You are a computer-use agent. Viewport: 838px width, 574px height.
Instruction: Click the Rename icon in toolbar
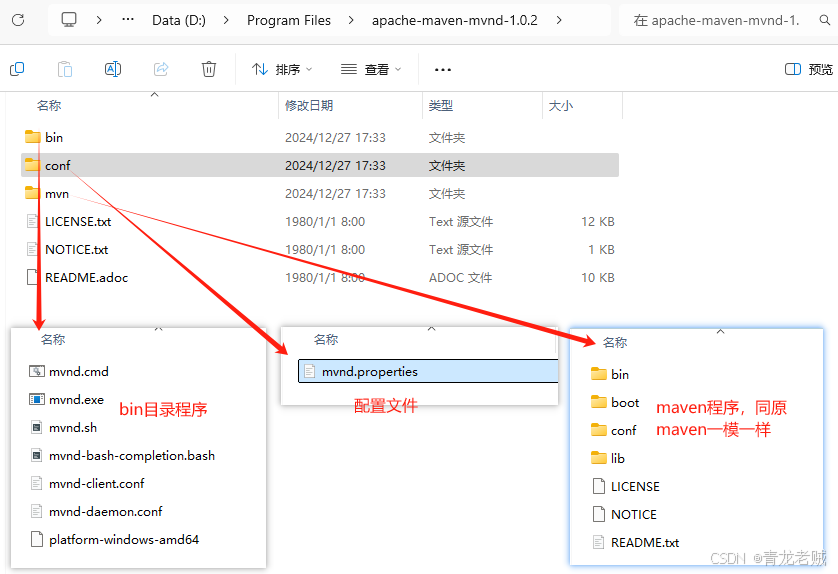(x=113, y=69)
